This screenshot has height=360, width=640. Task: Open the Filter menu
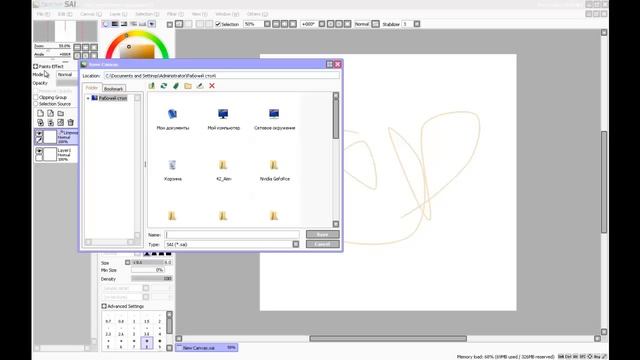[x=175, y=14]
